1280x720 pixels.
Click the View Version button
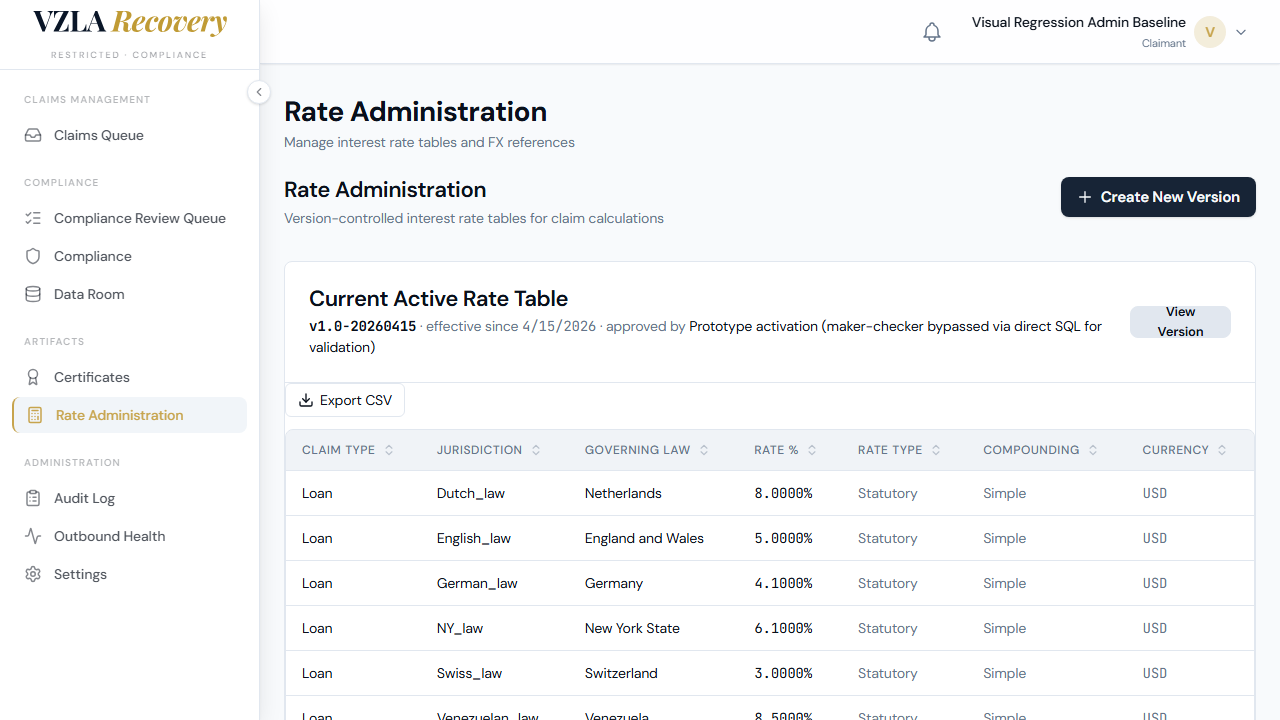click(x=1180, y=322)
